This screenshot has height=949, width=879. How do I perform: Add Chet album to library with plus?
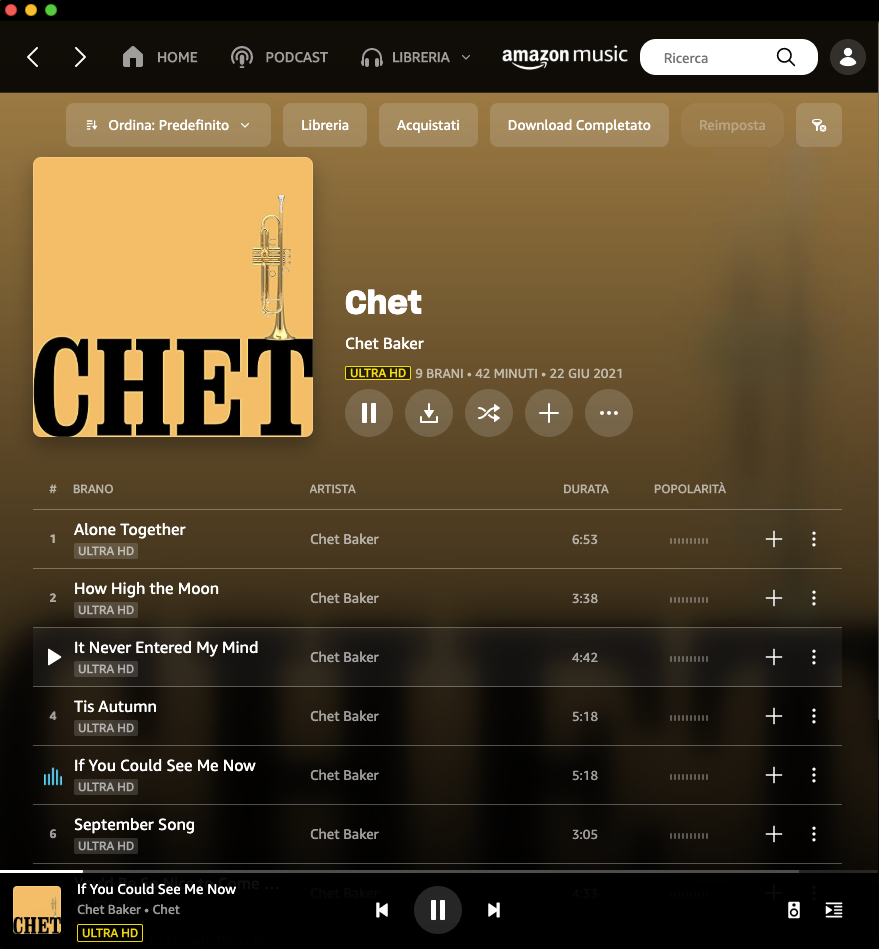point(548,413)
